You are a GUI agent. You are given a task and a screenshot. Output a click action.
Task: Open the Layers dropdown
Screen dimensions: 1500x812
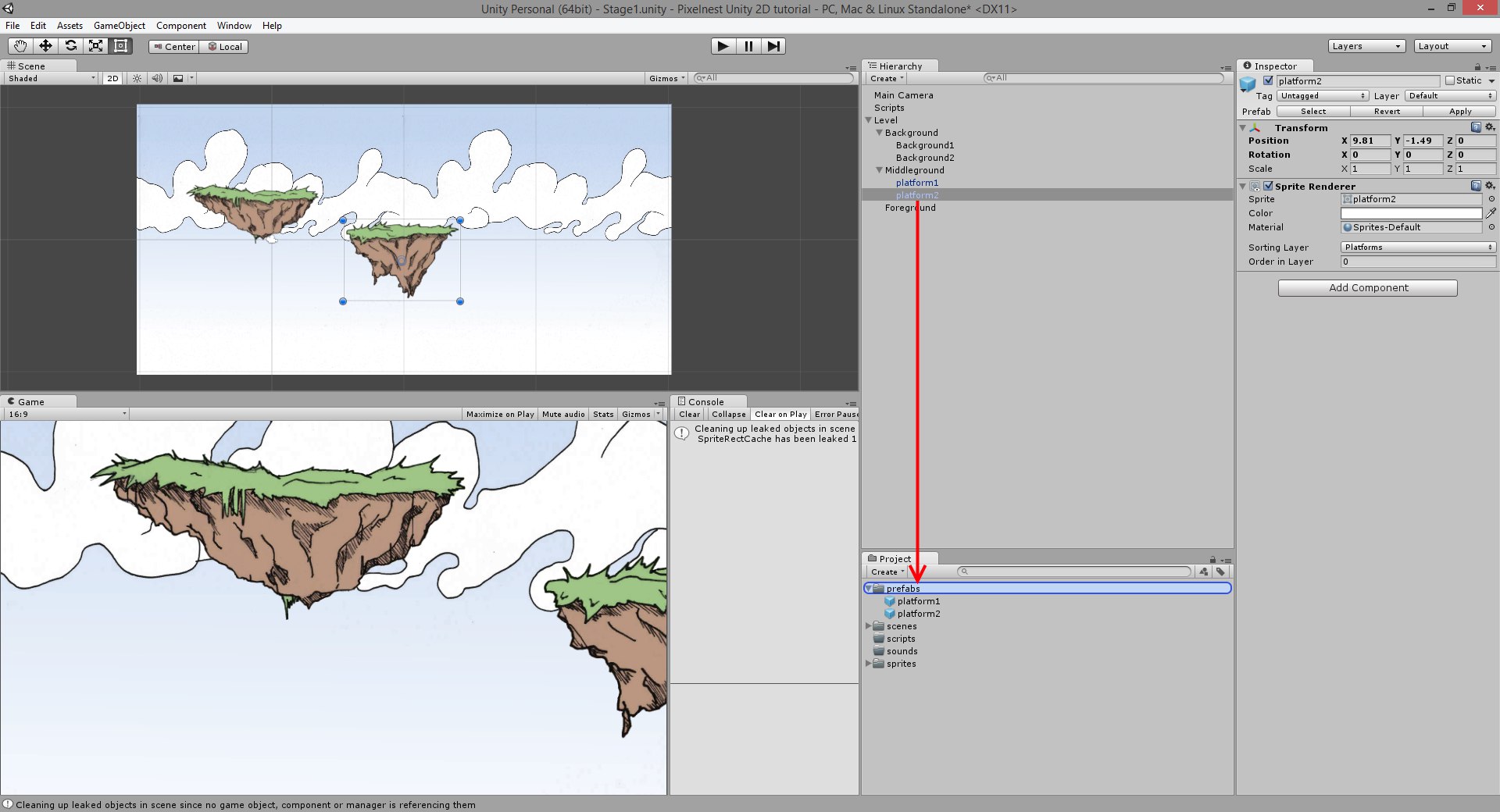click(1366, 46)
